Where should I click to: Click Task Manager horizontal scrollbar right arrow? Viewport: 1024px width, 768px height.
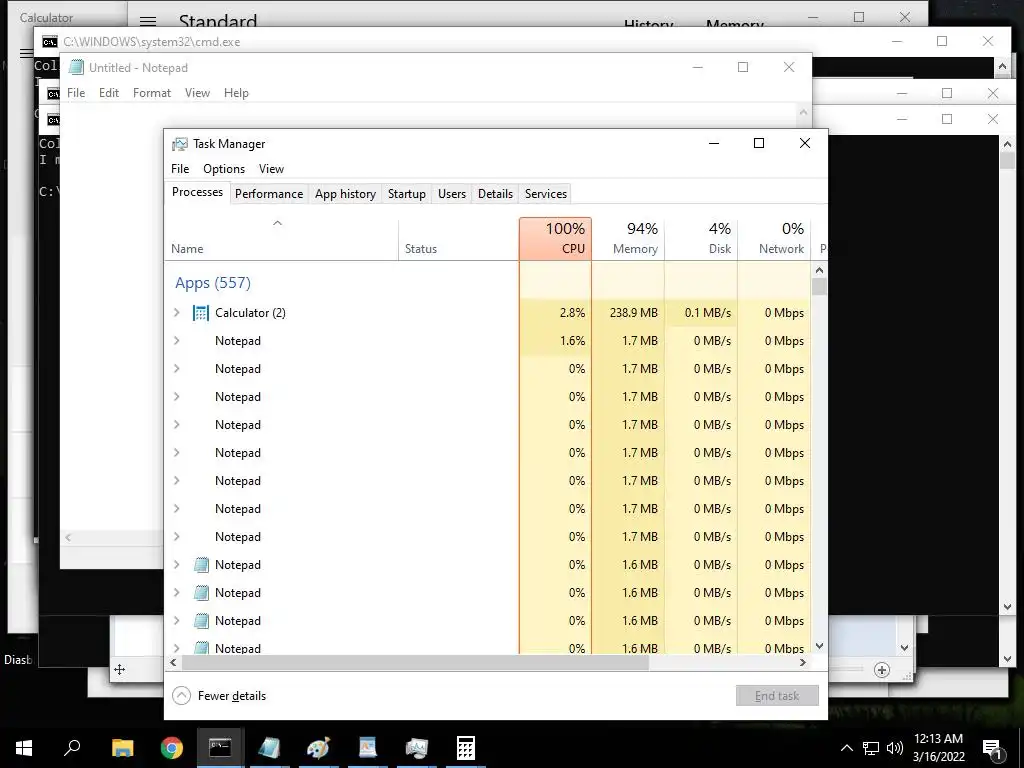click(x=803, y=662)
